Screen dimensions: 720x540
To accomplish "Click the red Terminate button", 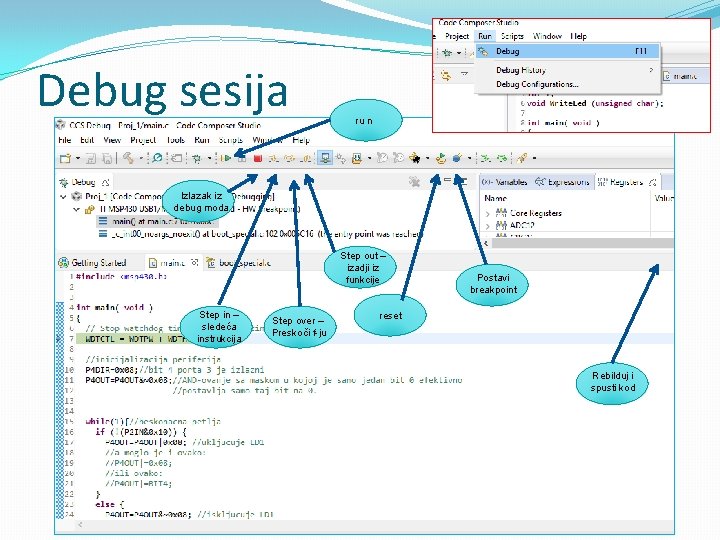I will pyautogui.click(x=258, y=158).
